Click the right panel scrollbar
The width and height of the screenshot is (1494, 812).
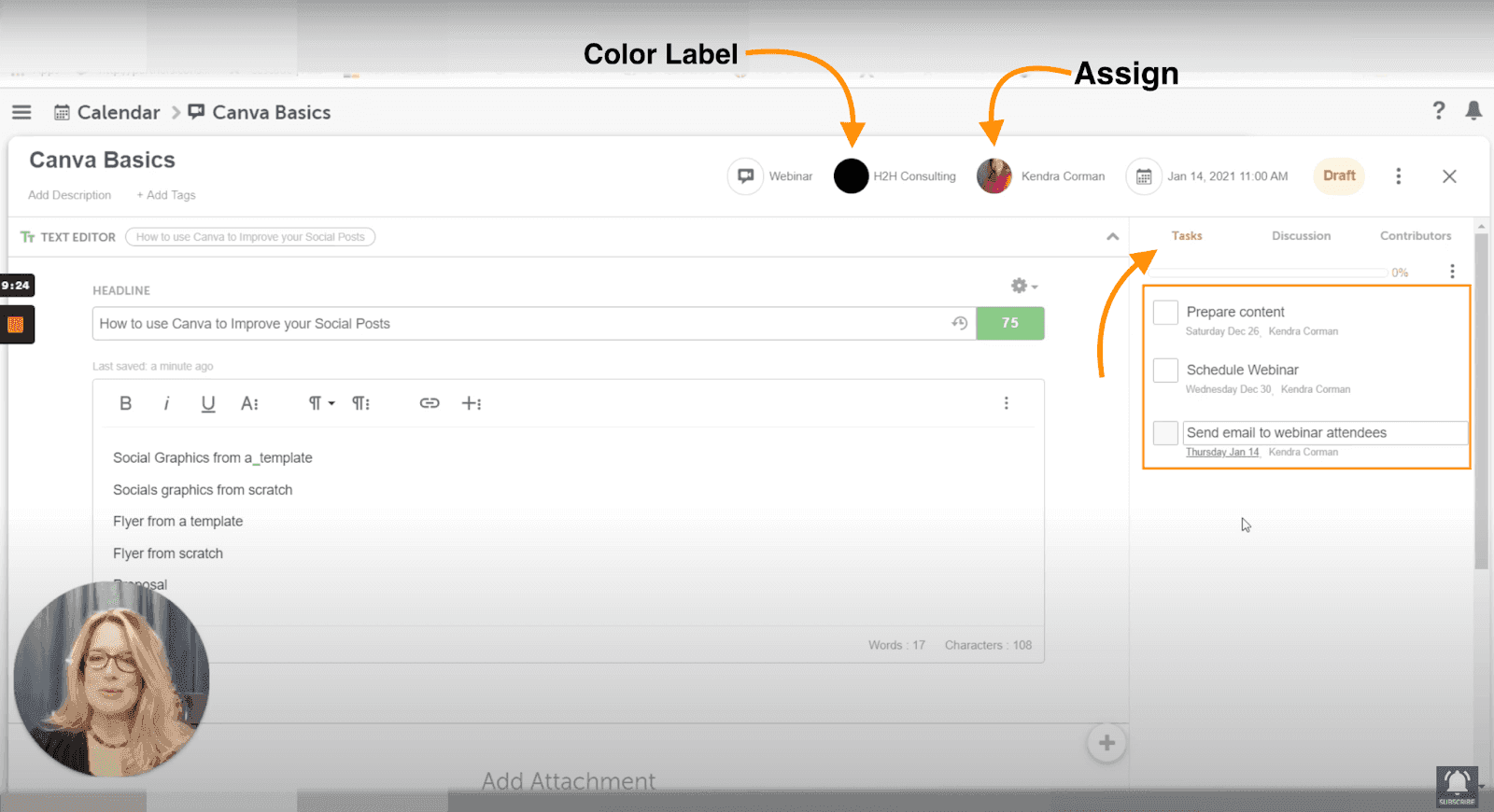click(x=1481, y=401)
